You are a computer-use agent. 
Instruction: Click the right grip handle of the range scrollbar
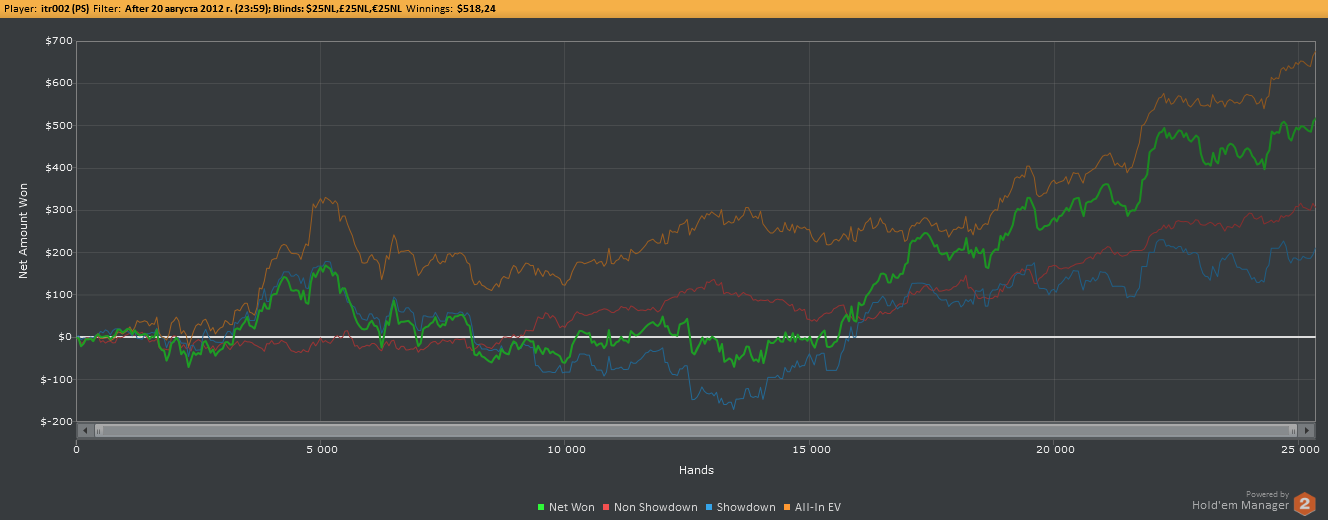pos(1293,430)
